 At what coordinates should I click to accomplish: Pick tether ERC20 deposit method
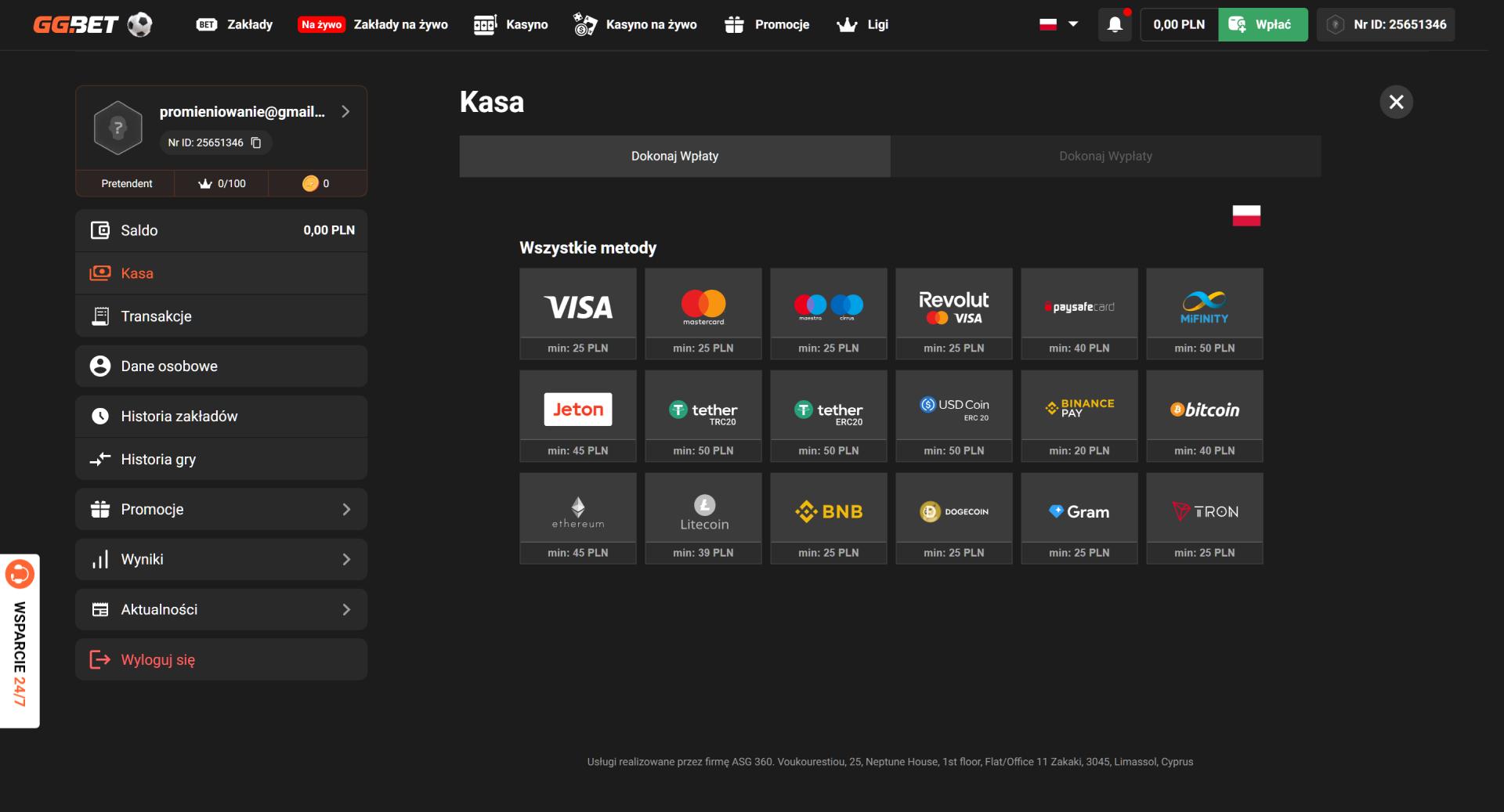coord(829,416)
